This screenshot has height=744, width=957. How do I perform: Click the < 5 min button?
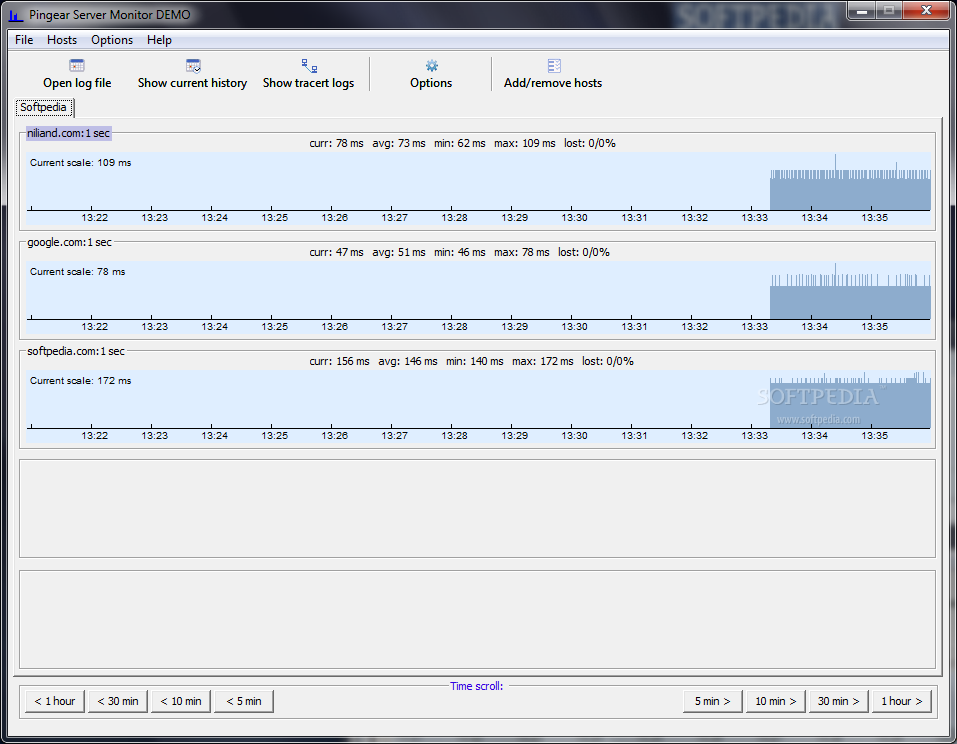click(x=244, y=701)
